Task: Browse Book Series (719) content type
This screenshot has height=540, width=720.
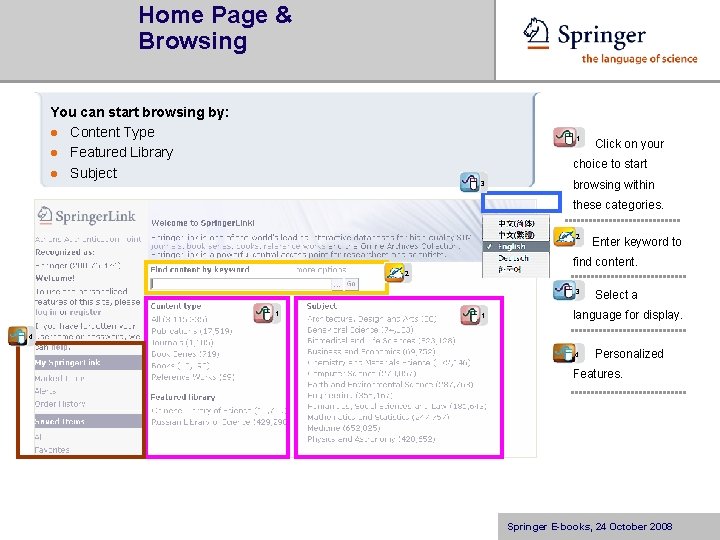Action: point(185,354)
